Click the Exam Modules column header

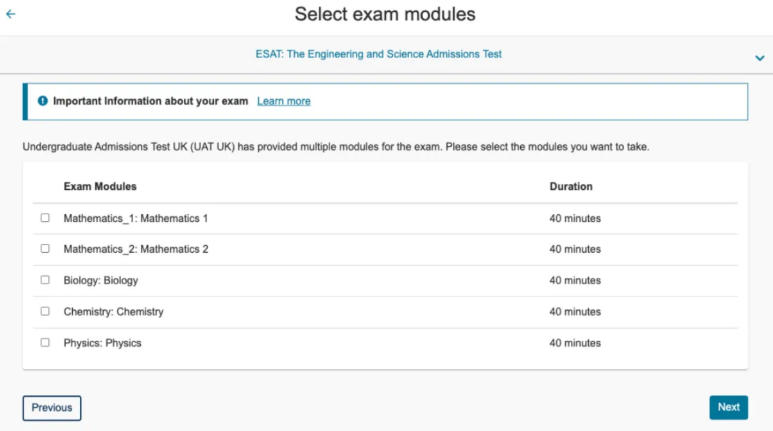[100, 187]
